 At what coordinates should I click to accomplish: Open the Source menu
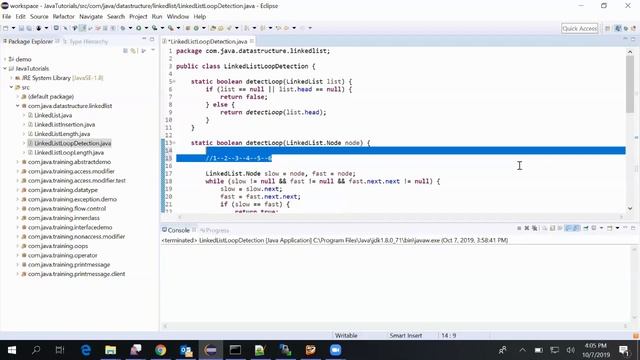[39, 17]
